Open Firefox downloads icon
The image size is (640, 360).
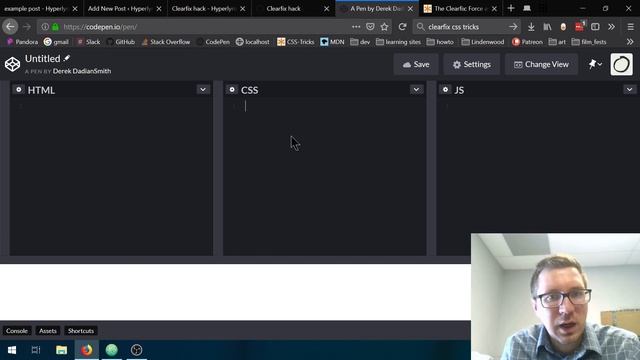click(x=531, y=27)
